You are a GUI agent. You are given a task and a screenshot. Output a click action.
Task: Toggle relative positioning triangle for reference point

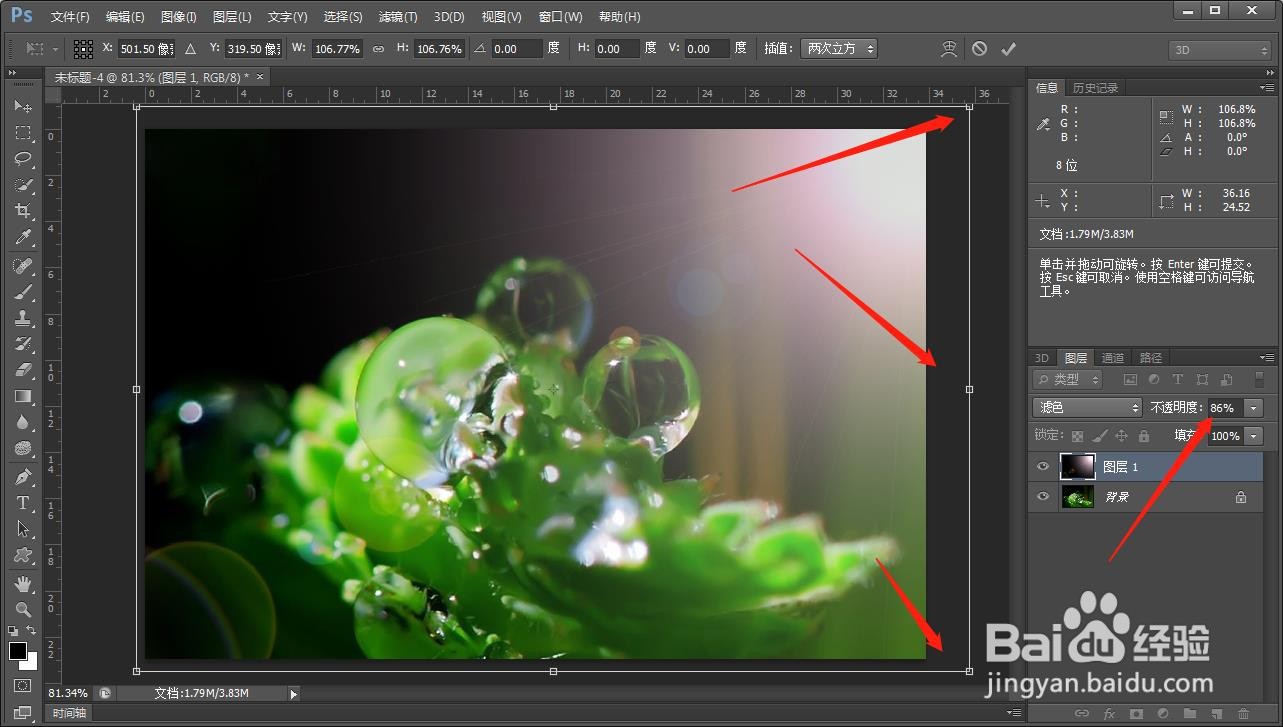[190, 48]
